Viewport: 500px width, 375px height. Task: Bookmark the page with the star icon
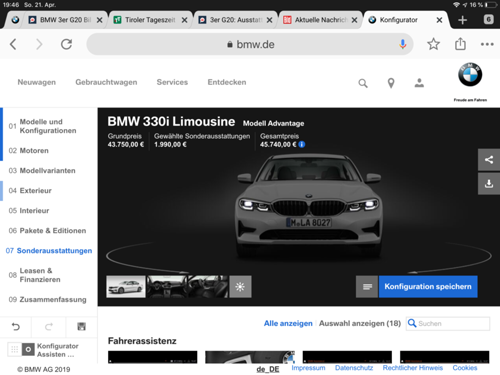click(x=433, y=44)
